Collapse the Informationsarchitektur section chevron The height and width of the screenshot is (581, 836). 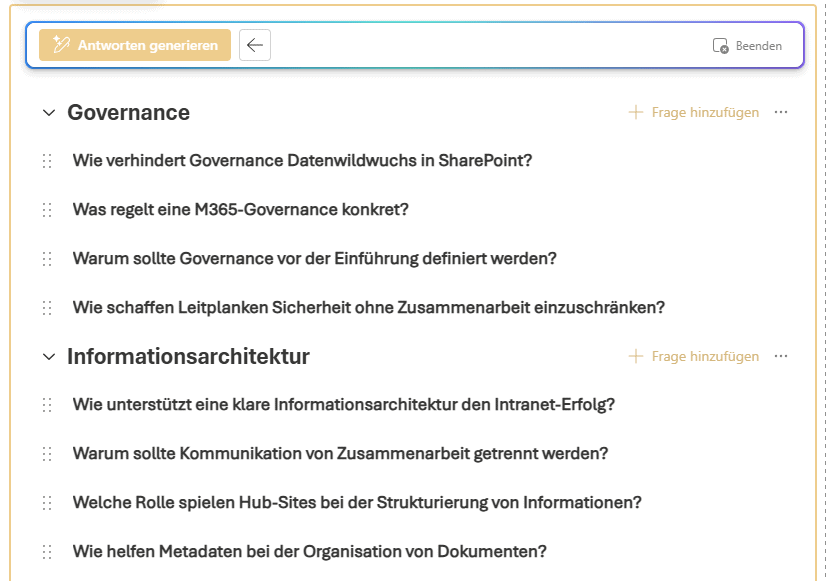pyautogui.click(x=49, y=357)
